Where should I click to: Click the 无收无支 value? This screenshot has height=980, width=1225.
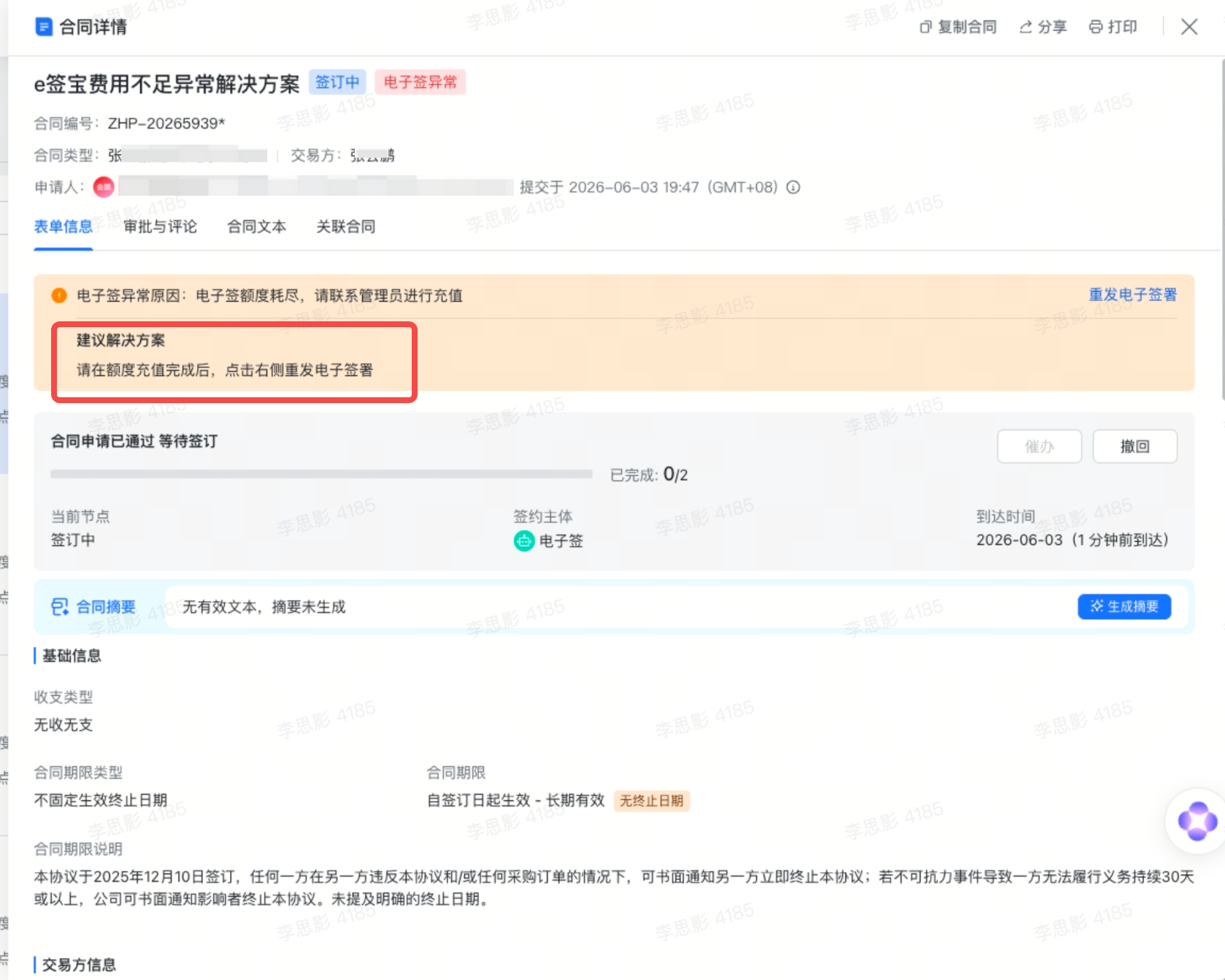64,725
